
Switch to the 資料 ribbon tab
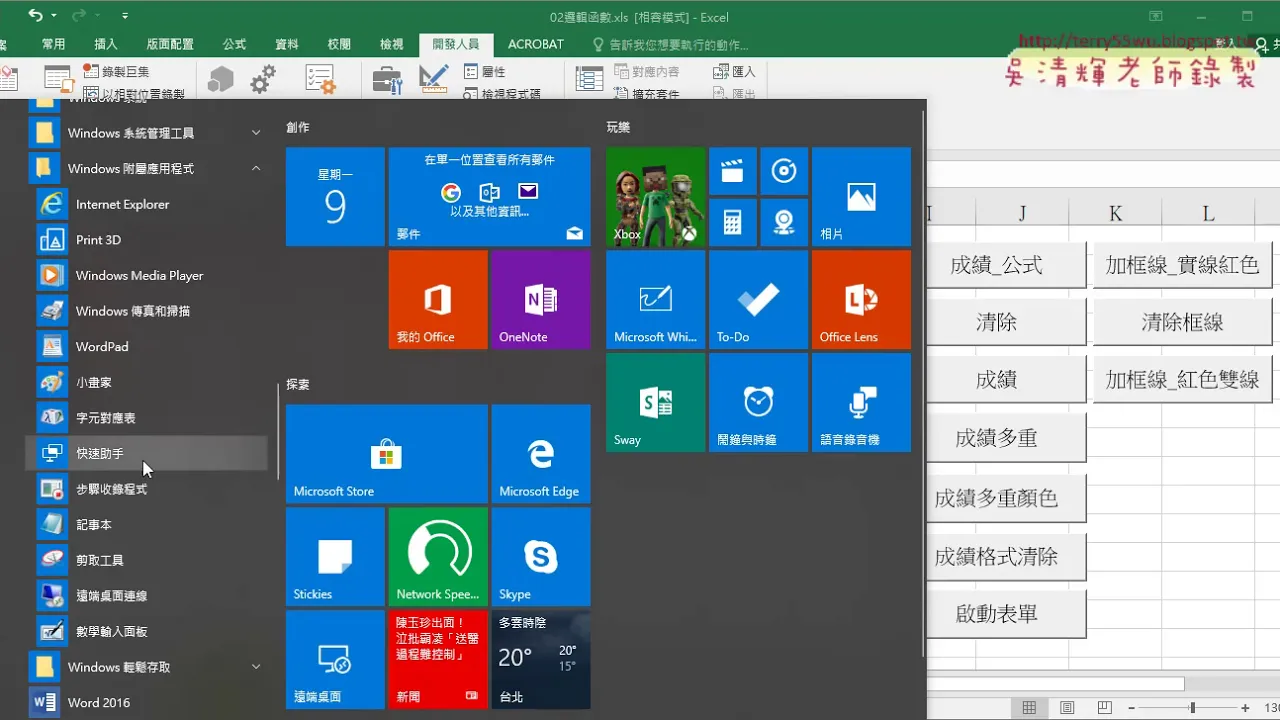pos(287,44)
